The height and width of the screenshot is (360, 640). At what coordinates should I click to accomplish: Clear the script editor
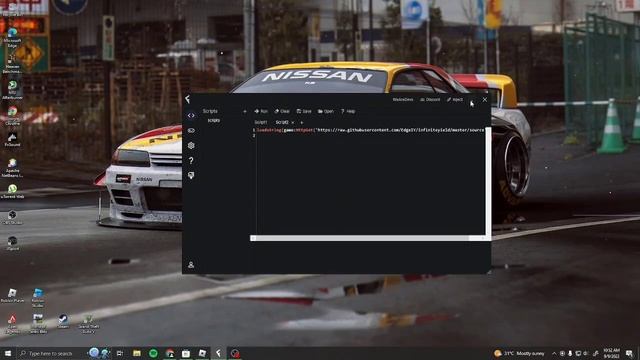click(282, 111)
